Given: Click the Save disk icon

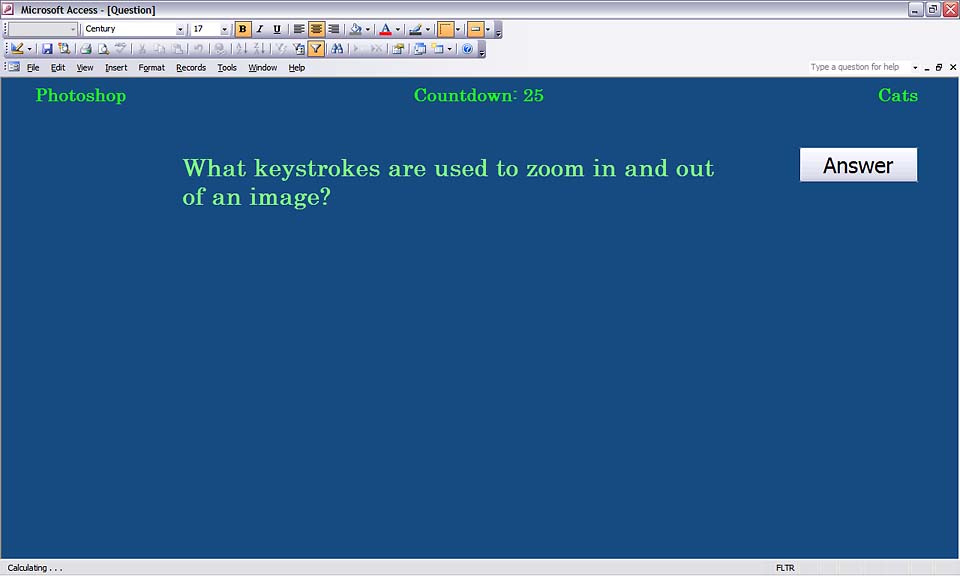Looking at the screenshot, I should [x=47, y=49].
